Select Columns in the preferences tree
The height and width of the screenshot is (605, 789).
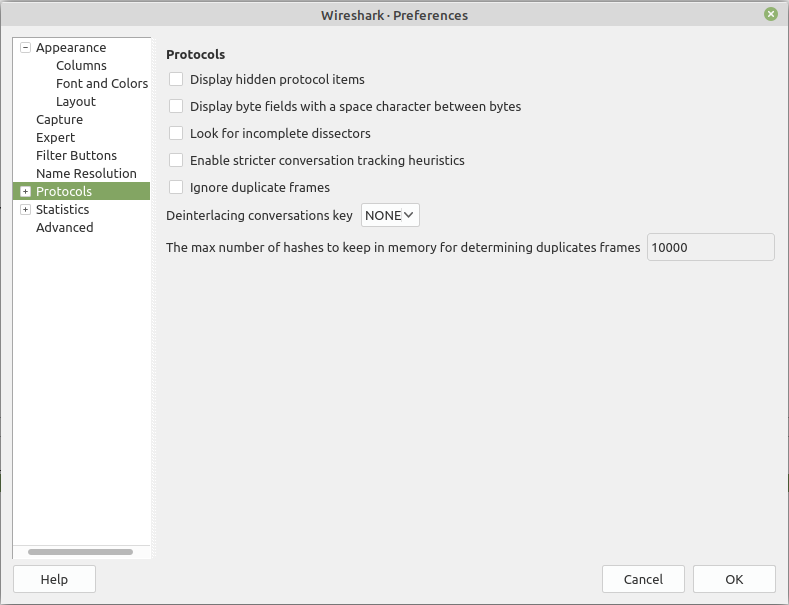(x=81, y=66)
